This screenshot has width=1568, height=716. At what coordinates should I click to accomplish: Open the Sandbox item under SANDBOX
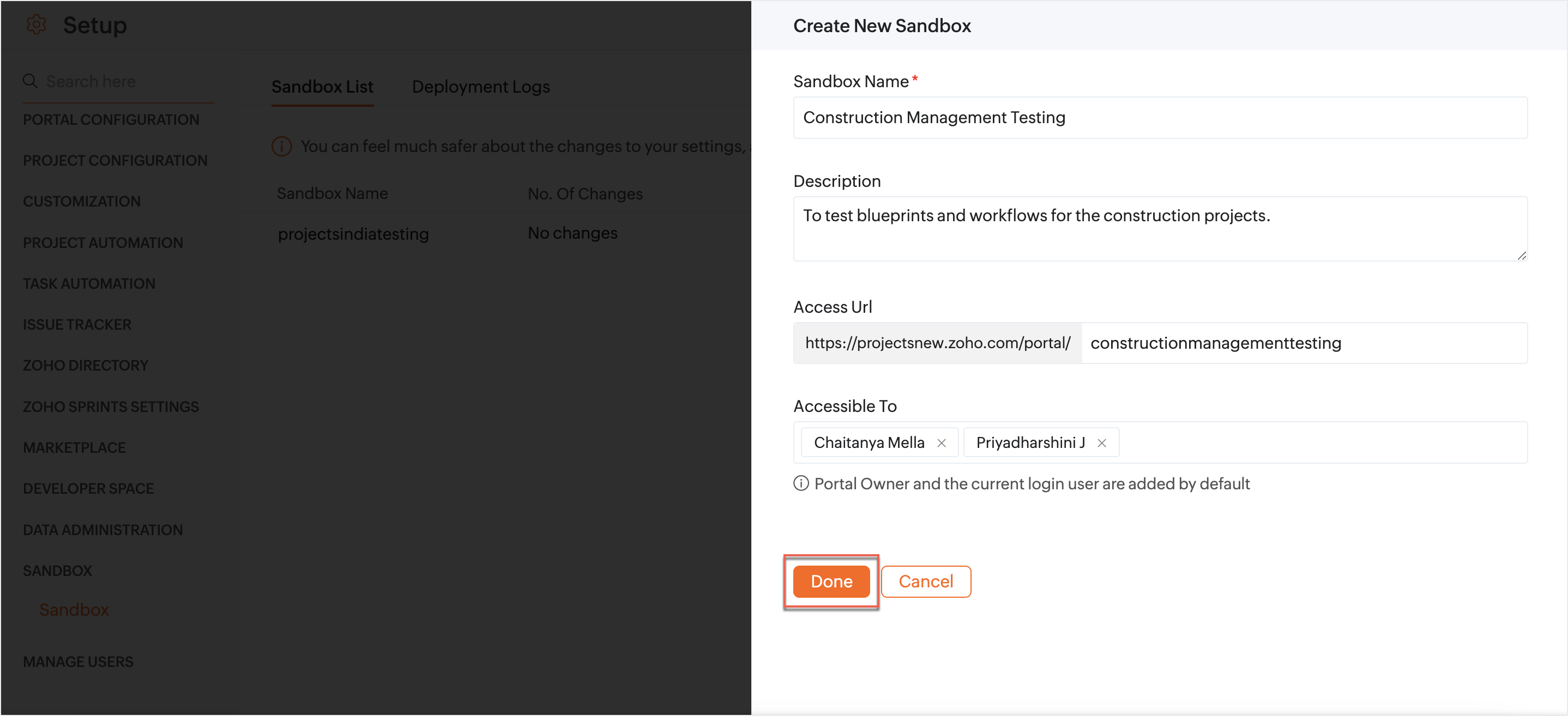pyautogui.click(x=74, y=610)
